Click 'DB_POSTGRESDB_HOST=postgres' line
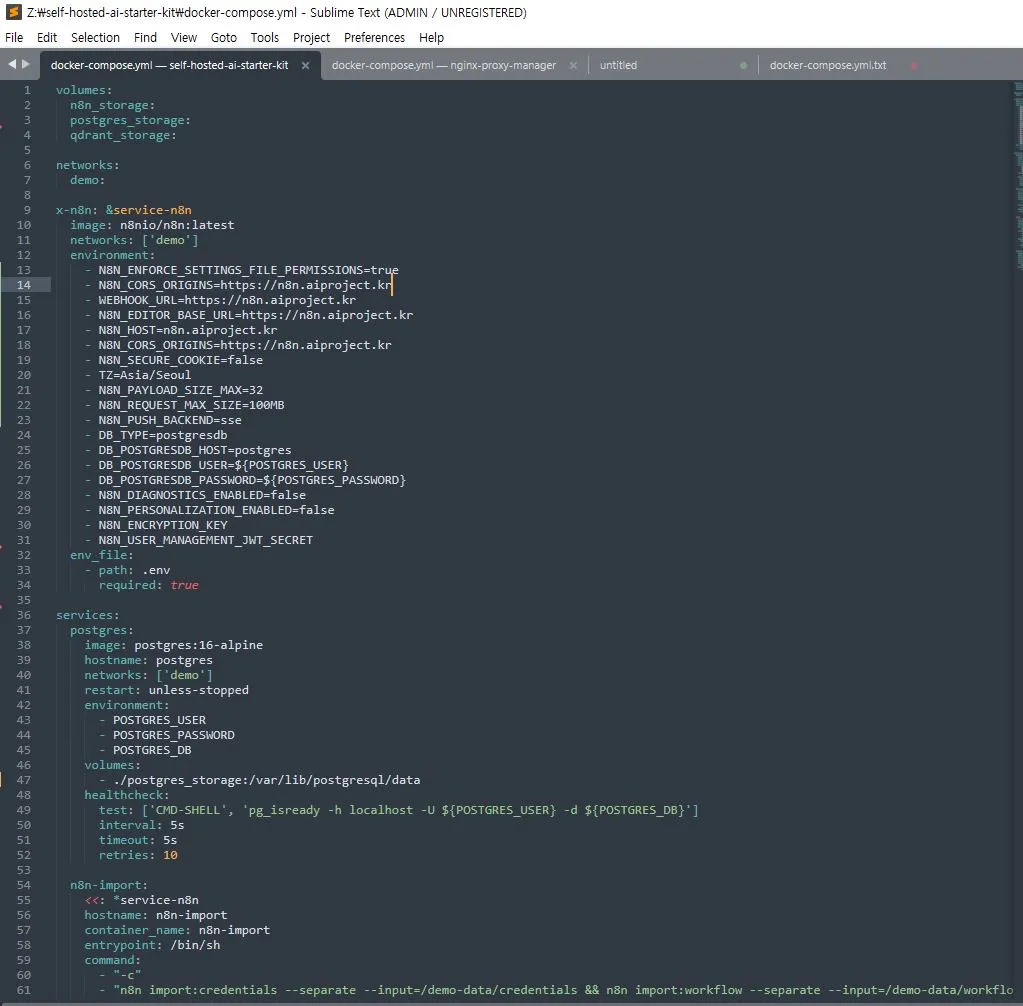 pyautogui.click(x=194, y=450)
